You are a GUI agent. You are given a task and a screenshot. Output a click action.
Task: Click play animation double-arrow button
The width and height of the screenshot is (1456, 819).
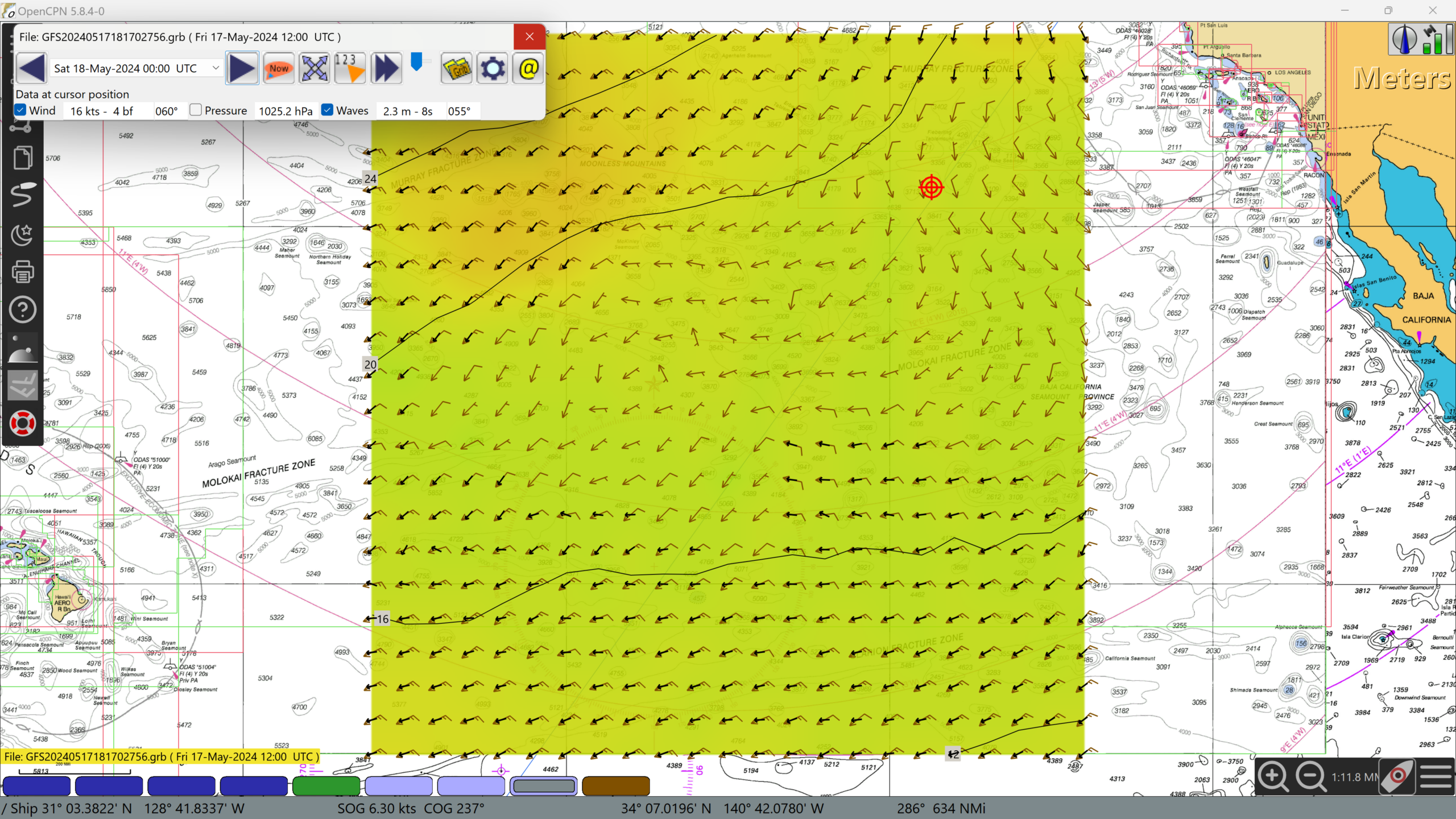(386, 68)
